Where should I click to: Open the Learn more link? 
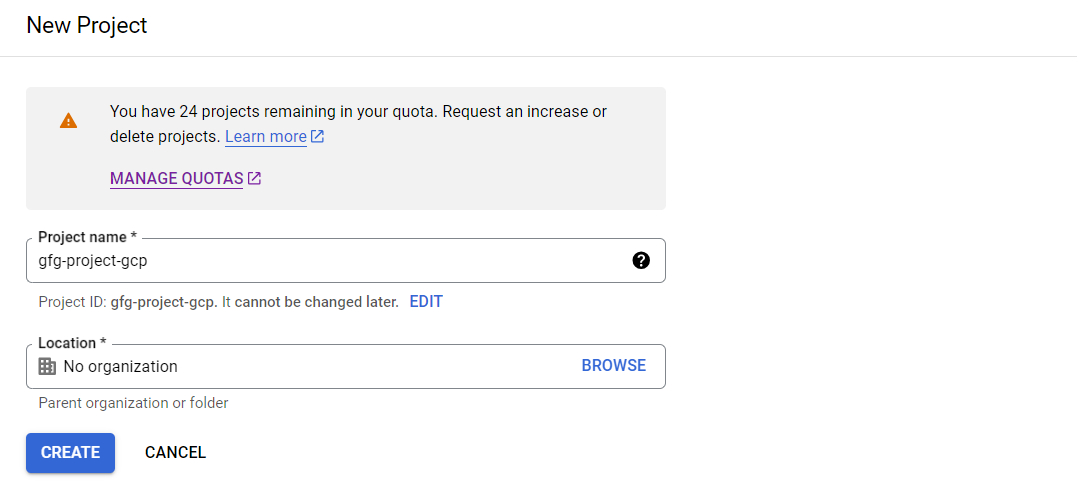265,137
